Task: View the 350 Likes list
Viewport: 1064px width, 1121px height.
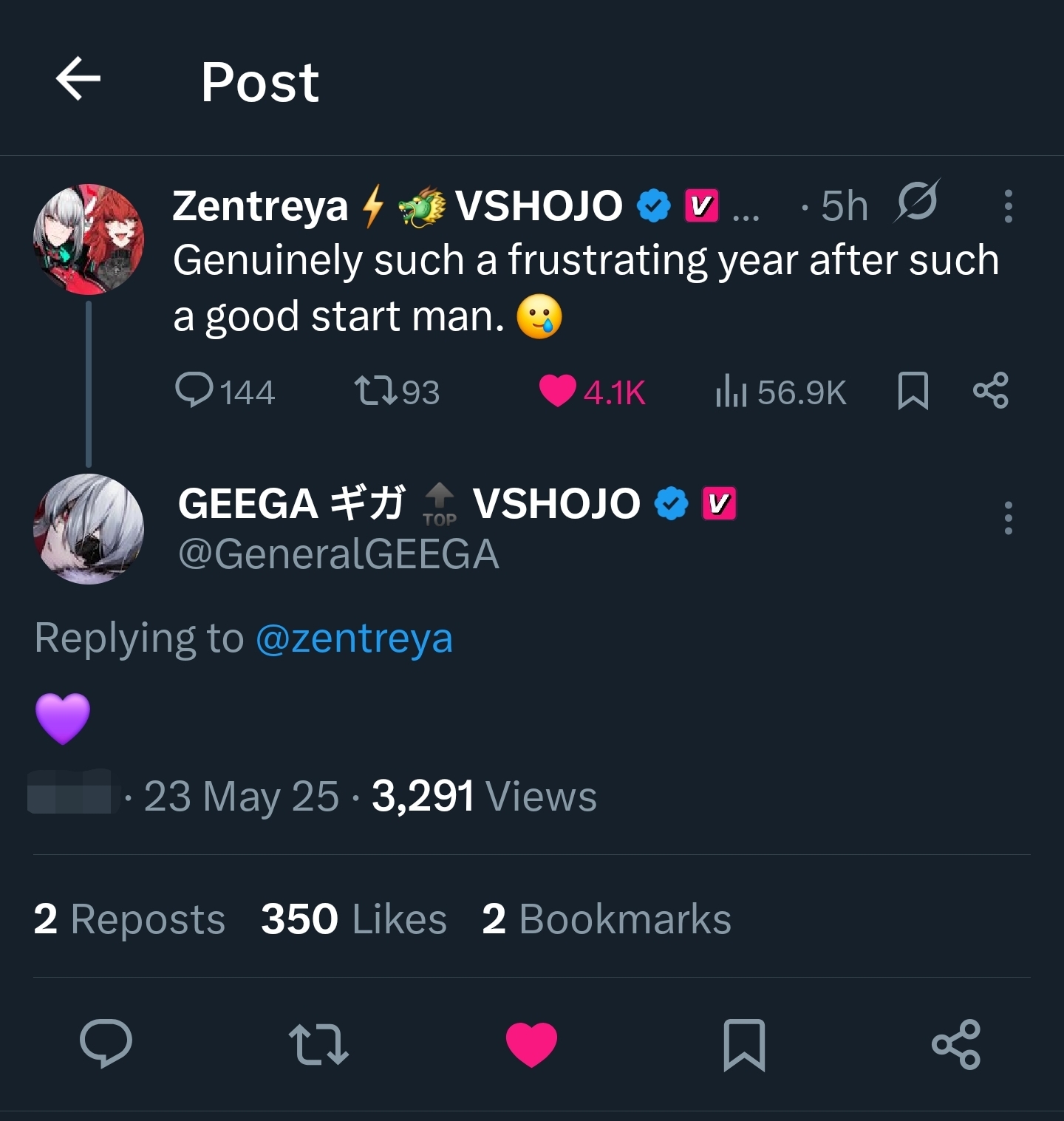Action: coord(354,919)
